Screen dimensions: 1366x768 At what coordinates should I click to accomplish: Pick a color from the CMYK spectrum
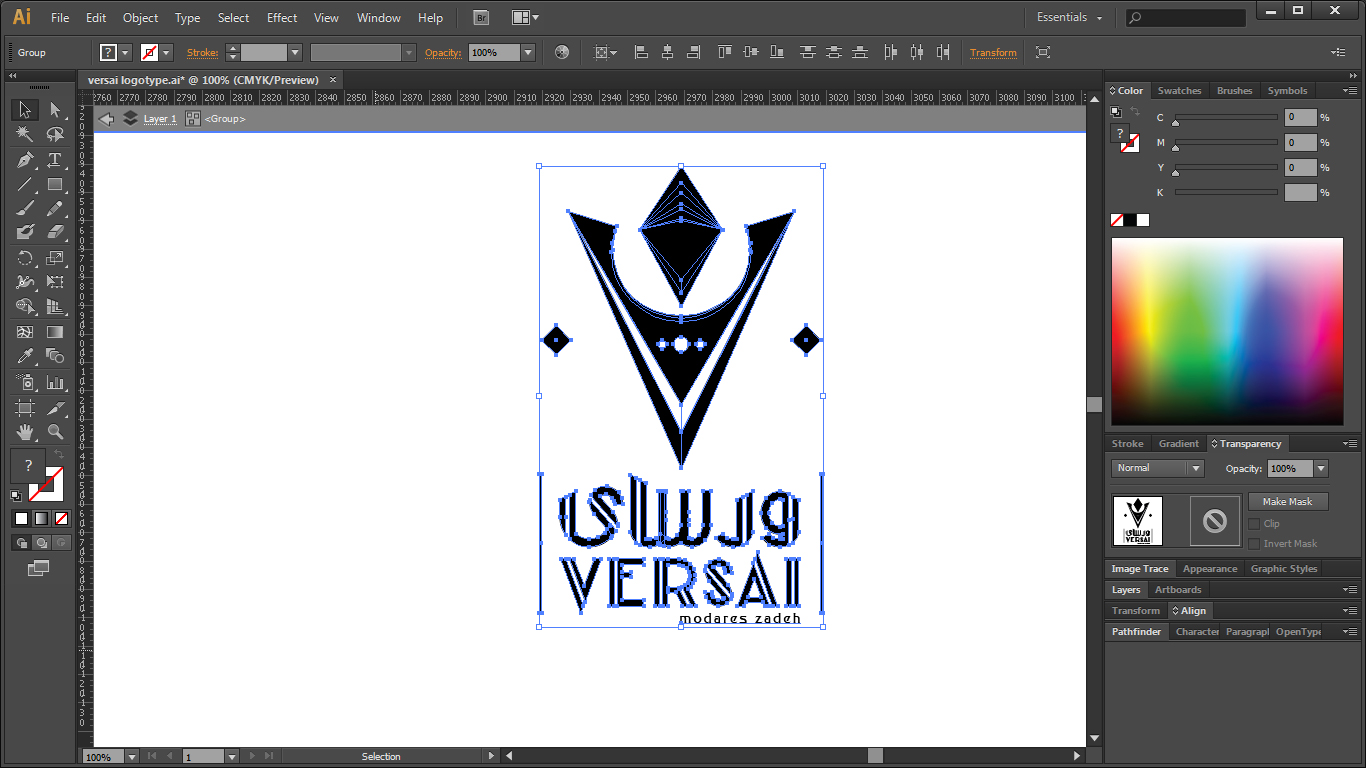coord(1227,331)
